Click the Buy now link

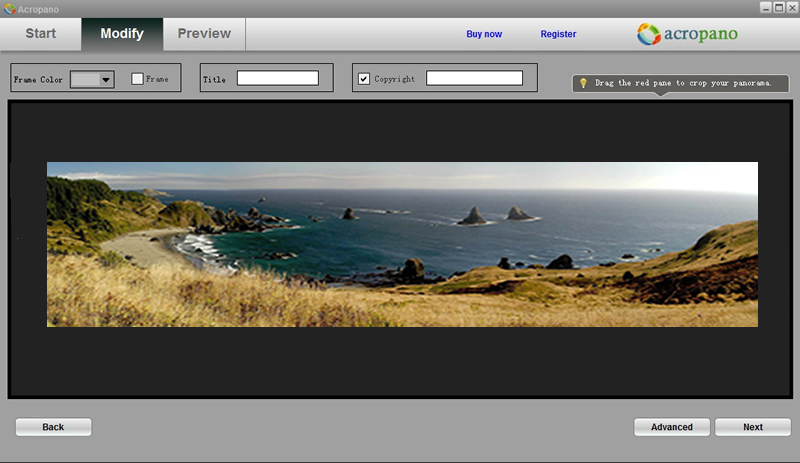484,34
